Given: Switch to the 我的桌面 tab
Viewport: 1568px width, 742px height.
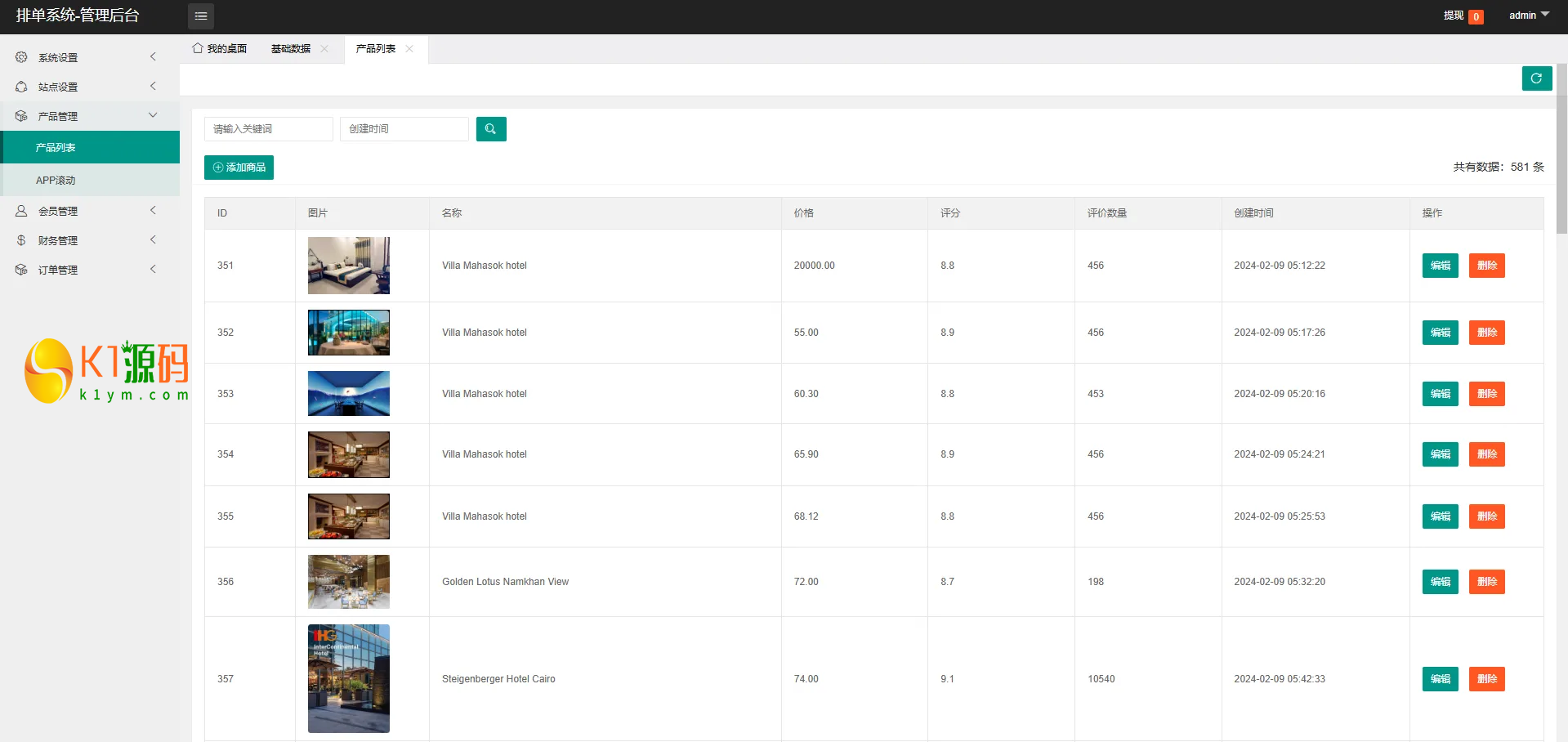Looking at the screenshot, I should (x=220, y=49).
